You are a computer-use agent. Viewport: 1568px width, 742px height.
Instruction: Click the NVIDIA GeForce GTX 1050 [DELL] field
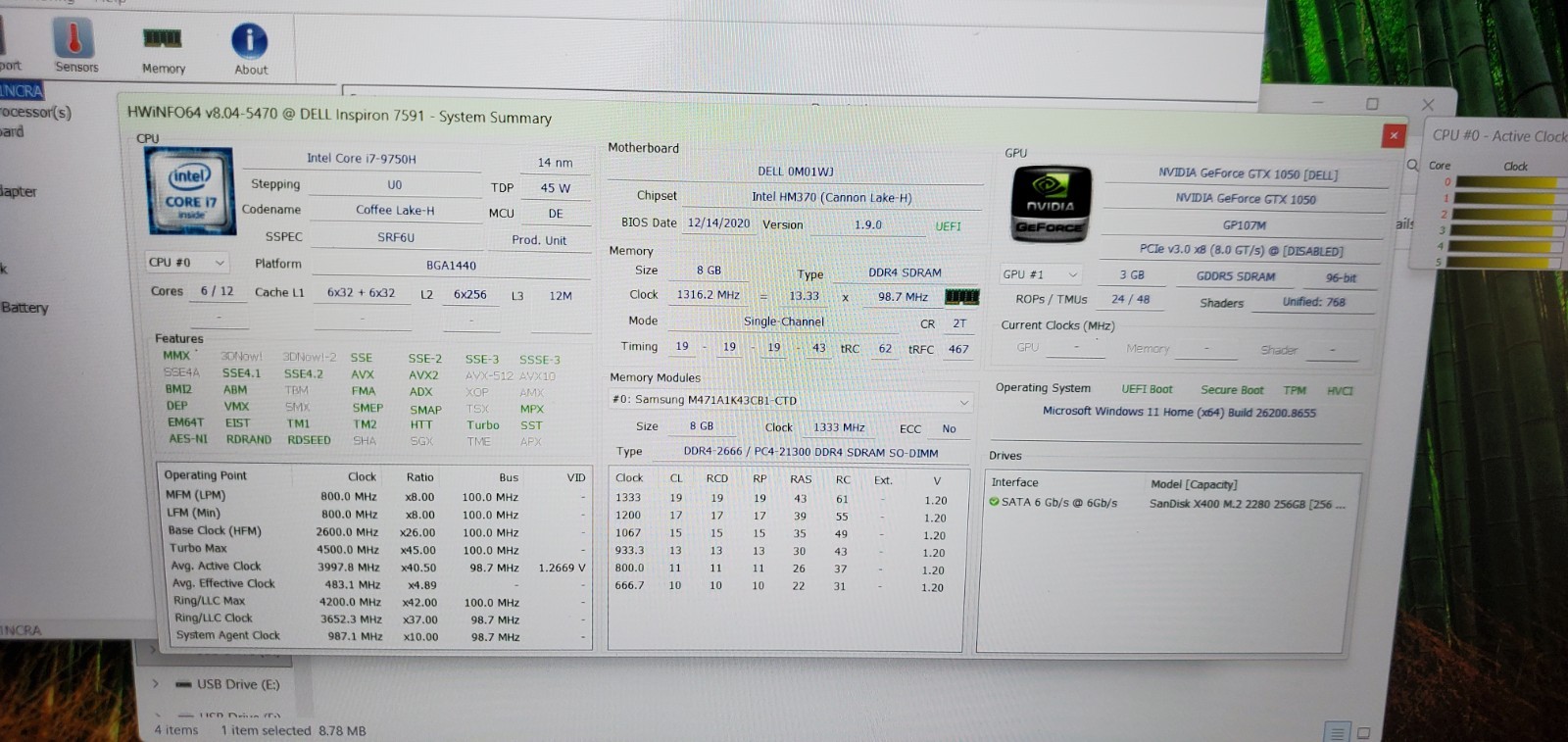1248,174
